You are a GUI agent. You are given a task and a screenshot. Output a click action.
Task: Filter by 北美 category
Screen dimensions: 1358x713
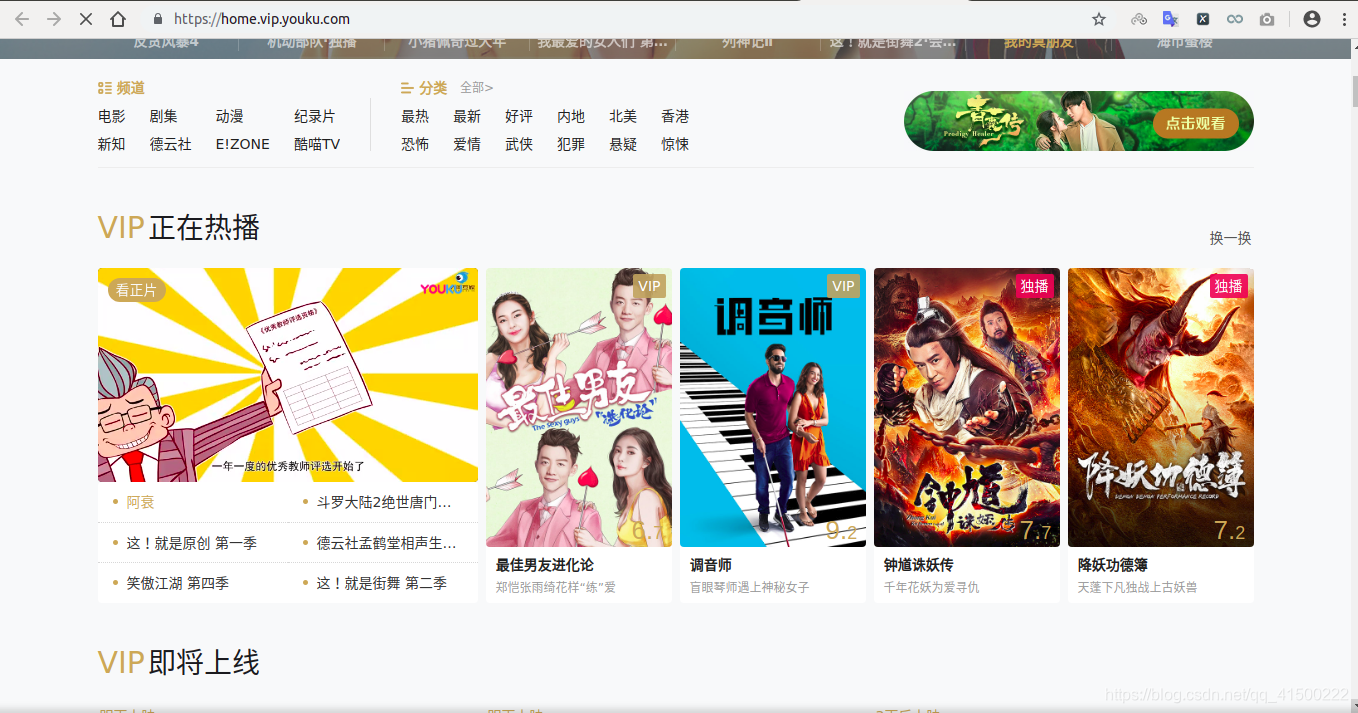(x=623, y=116)
